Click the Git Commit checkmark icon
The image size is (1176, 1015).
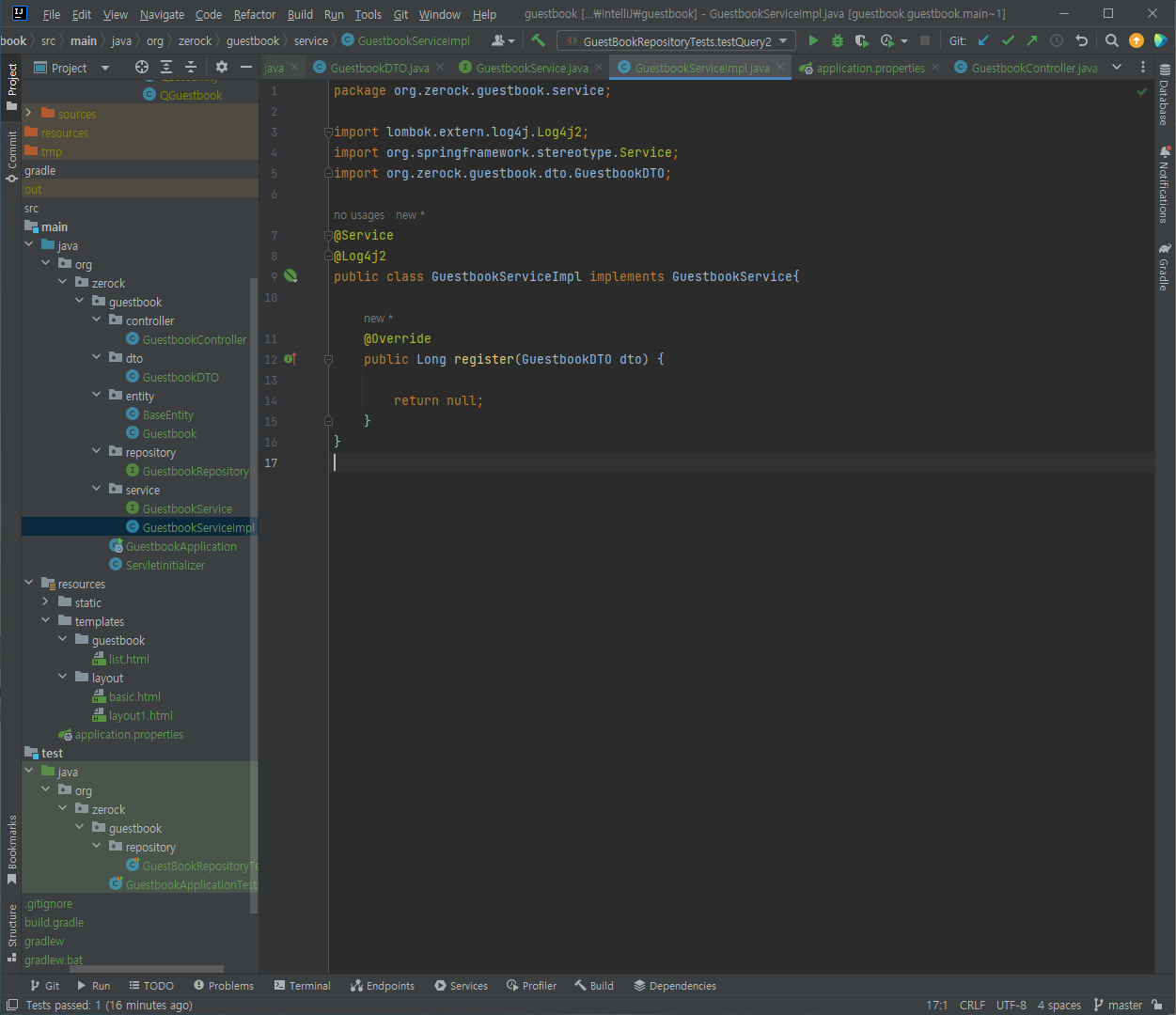1008,40
